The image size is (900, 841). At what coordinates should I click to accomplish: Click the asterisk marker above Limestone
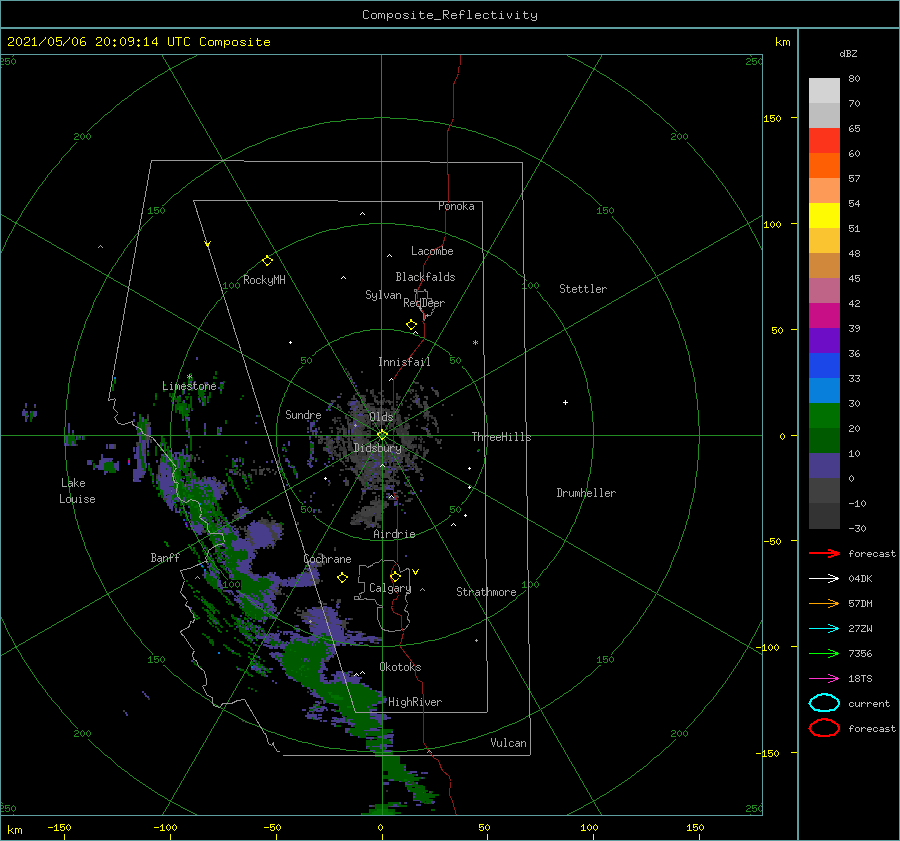(x=189, y=377)
